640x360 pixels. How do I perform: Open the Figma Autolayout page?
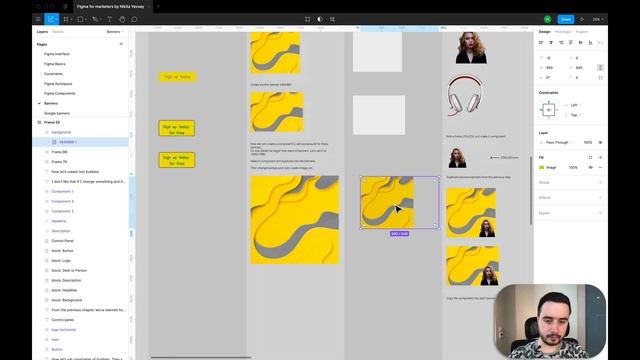tap(58, 84)
